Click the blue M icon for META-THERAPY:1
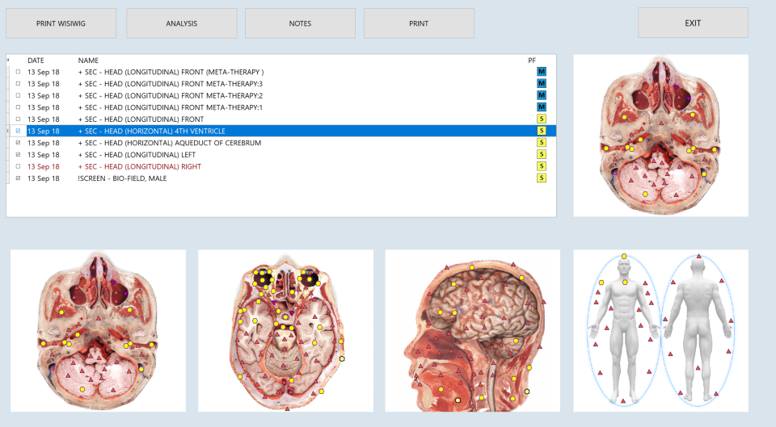Viewport: 776px width, 427px height. [541, 107]
